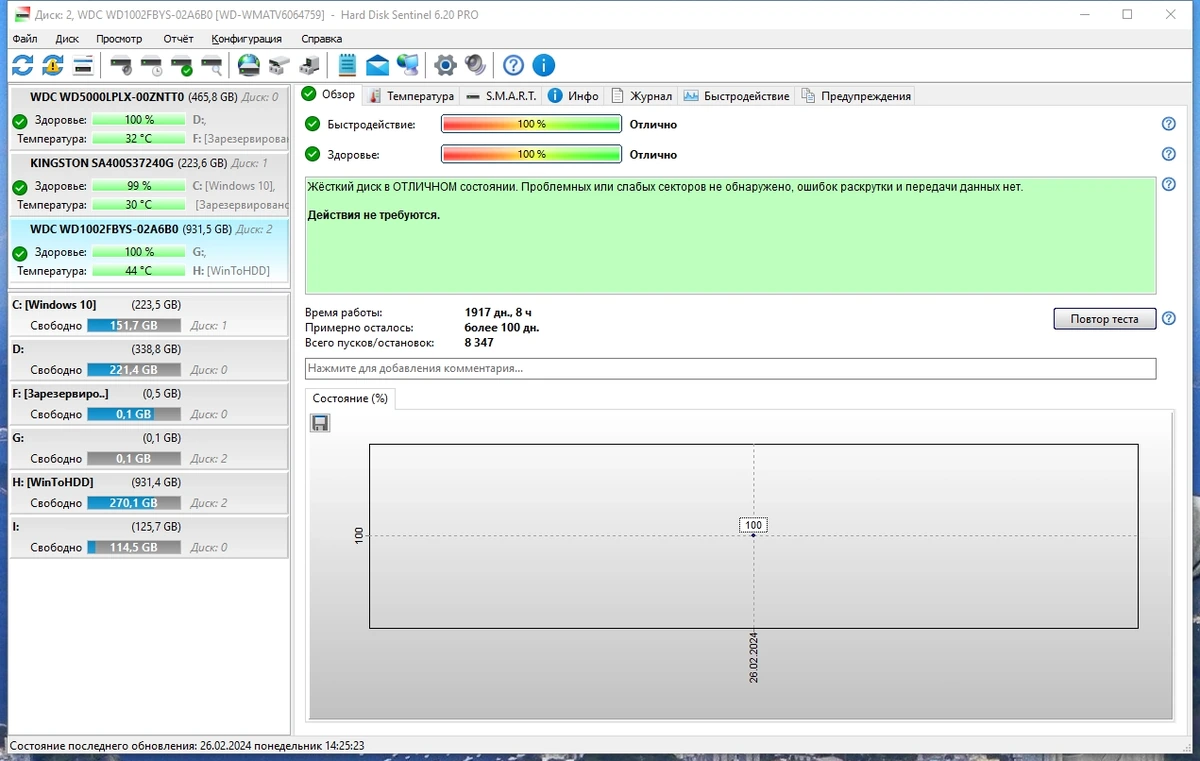Switch to the S.M.A.R.T. tab
Image resolution: width=1200 pixels, height=761 pixels.
coord(501,96)
